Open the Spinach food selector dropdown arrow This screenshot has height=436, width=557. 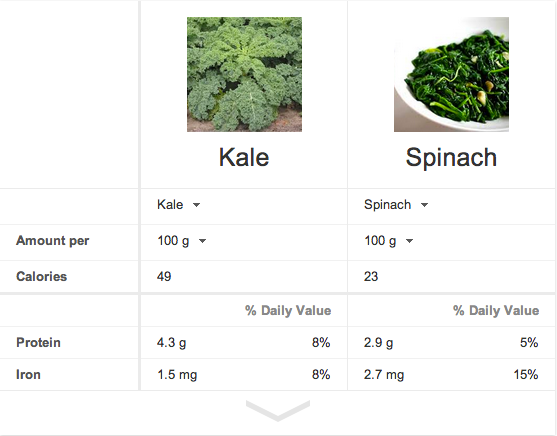424,205
